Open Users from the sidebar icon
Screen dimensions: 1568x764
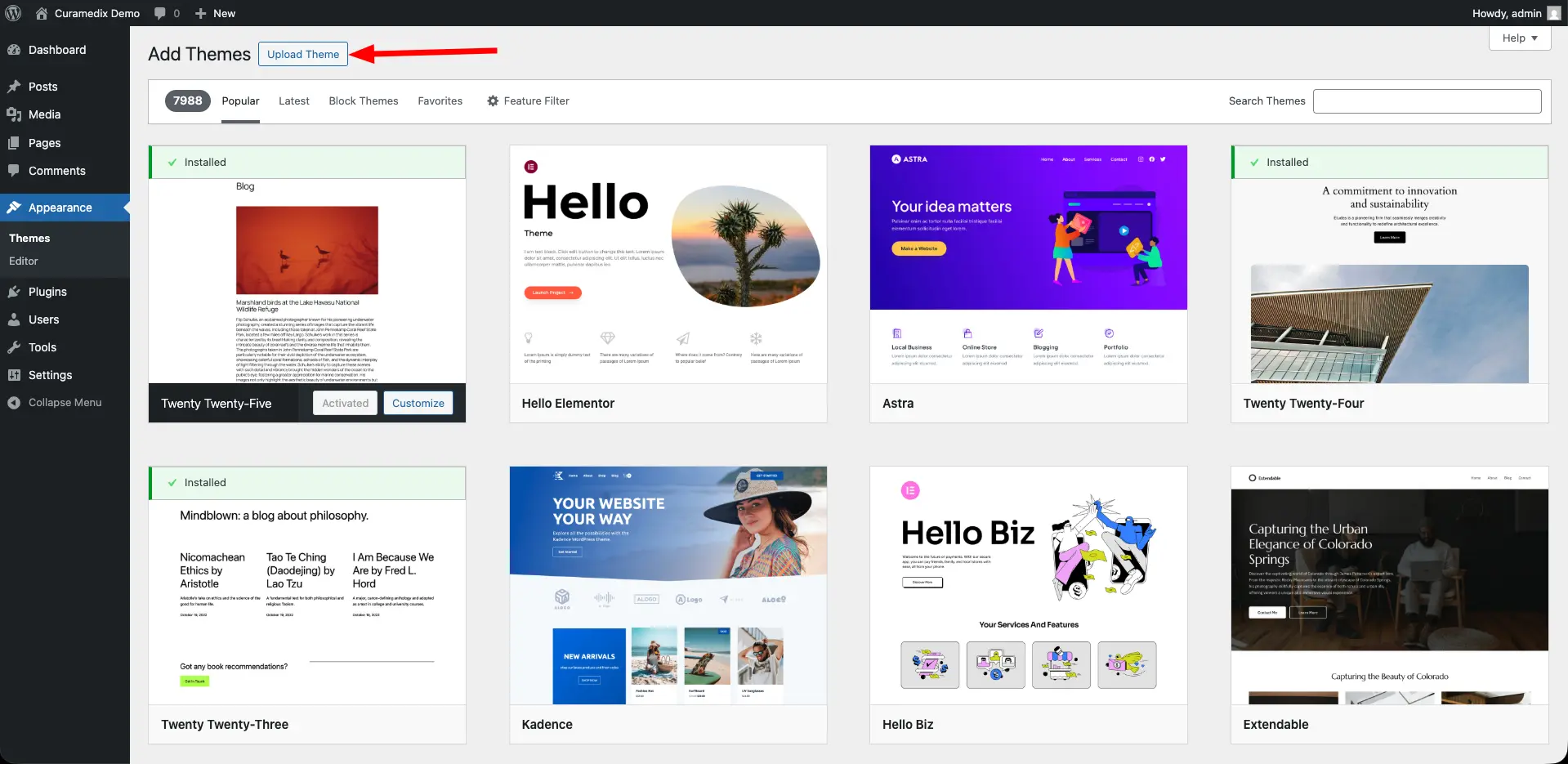tap(16, 319)
